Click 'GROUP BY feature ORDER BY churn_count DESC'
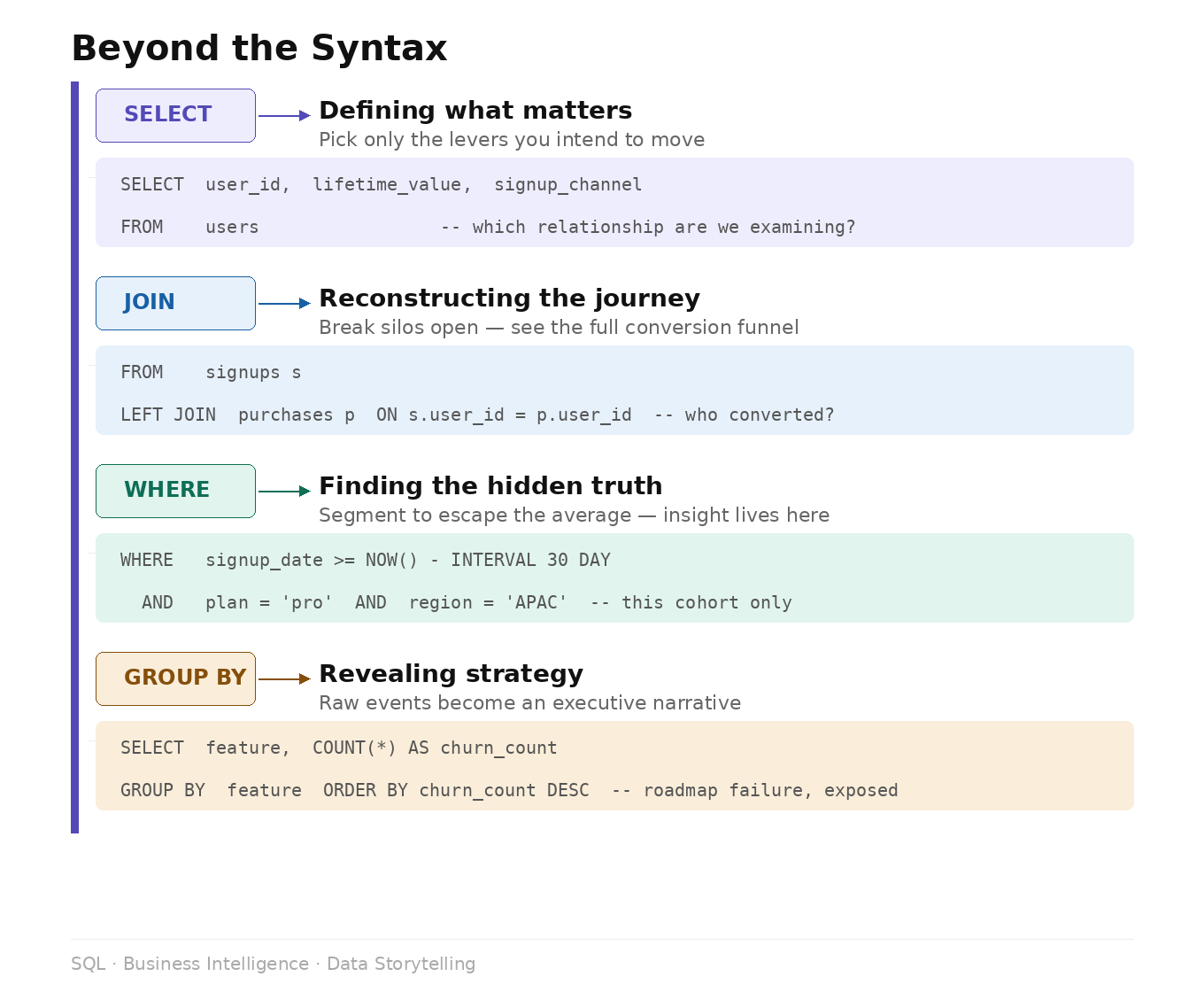Viewport: 1204px width, 992px height. point(354,790)
